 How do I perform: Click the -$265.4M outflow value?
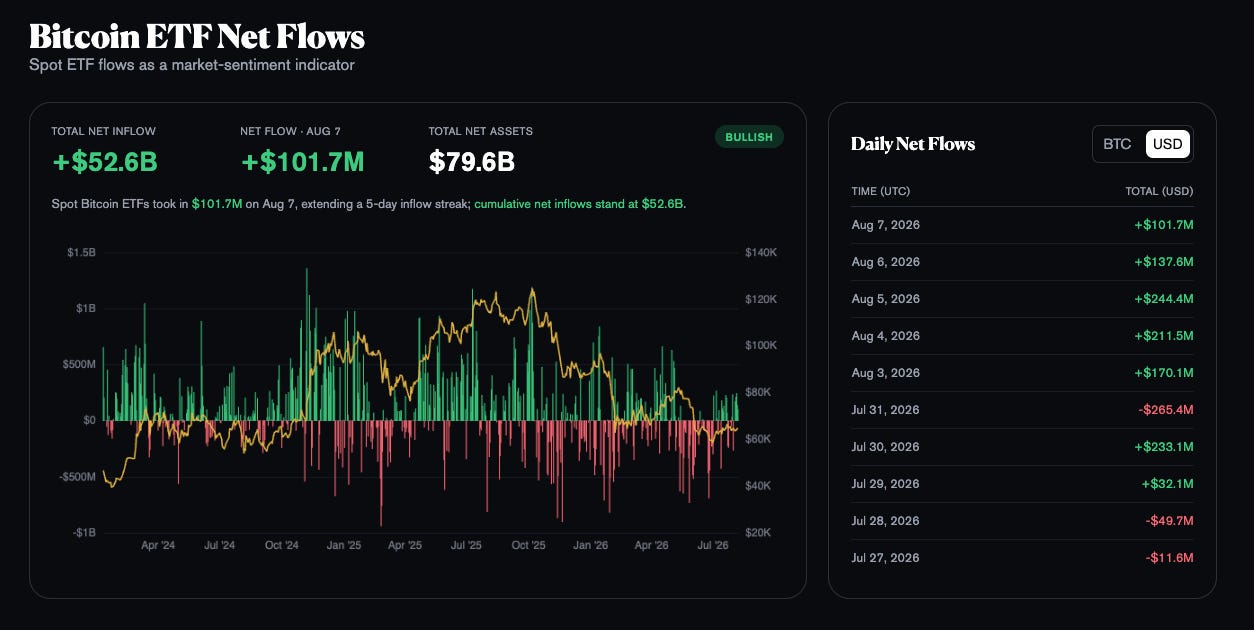click(1165, 410)
